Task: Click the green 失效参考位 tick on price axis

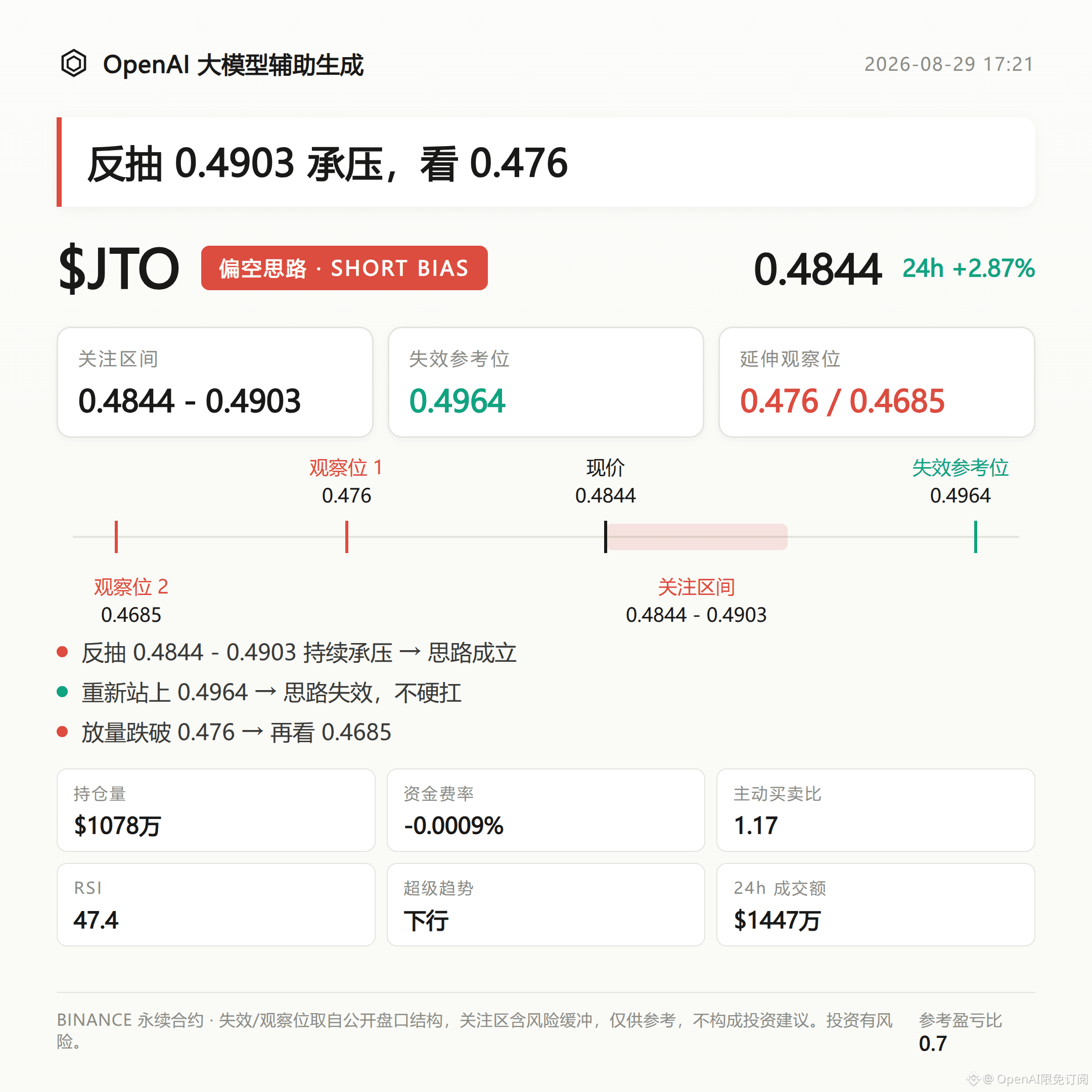Action: click(x=976, y=536)
